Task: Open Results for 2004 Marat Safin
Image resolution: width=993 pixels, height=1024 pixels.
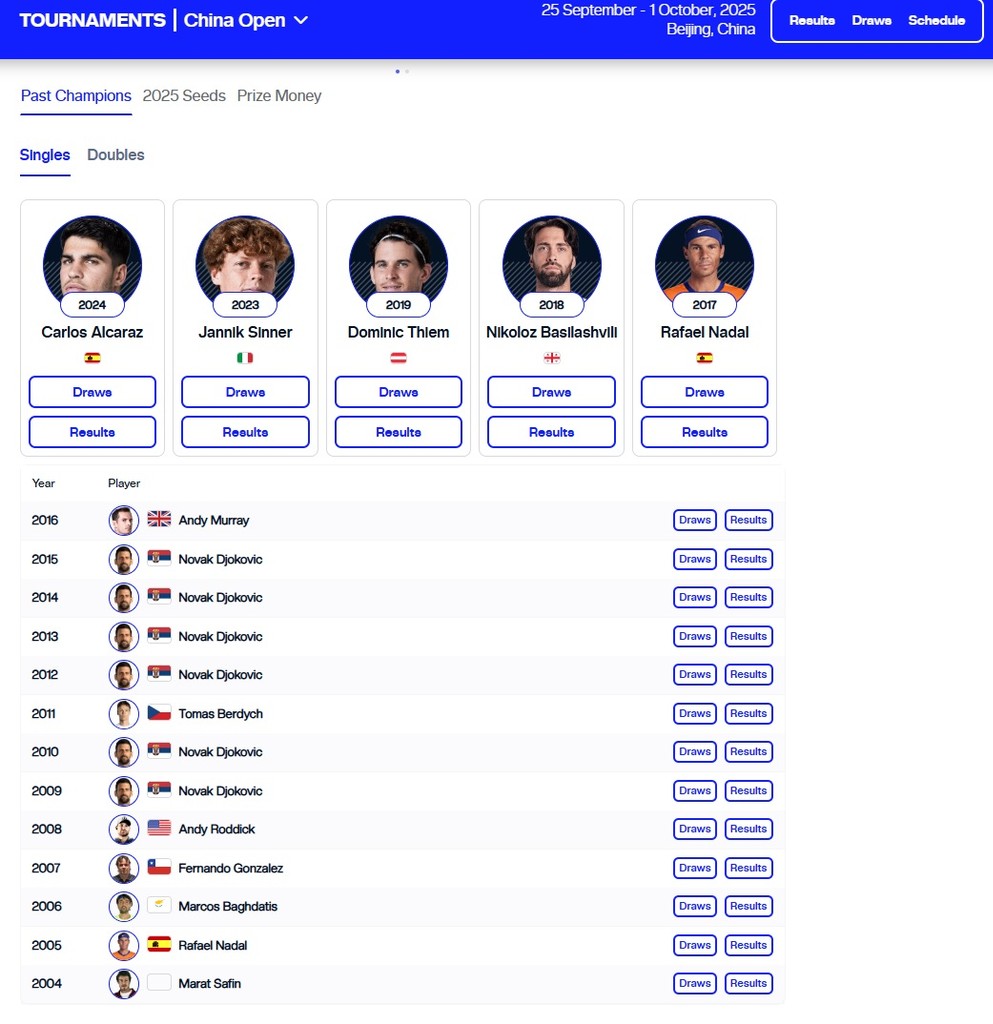Action: 748,984
